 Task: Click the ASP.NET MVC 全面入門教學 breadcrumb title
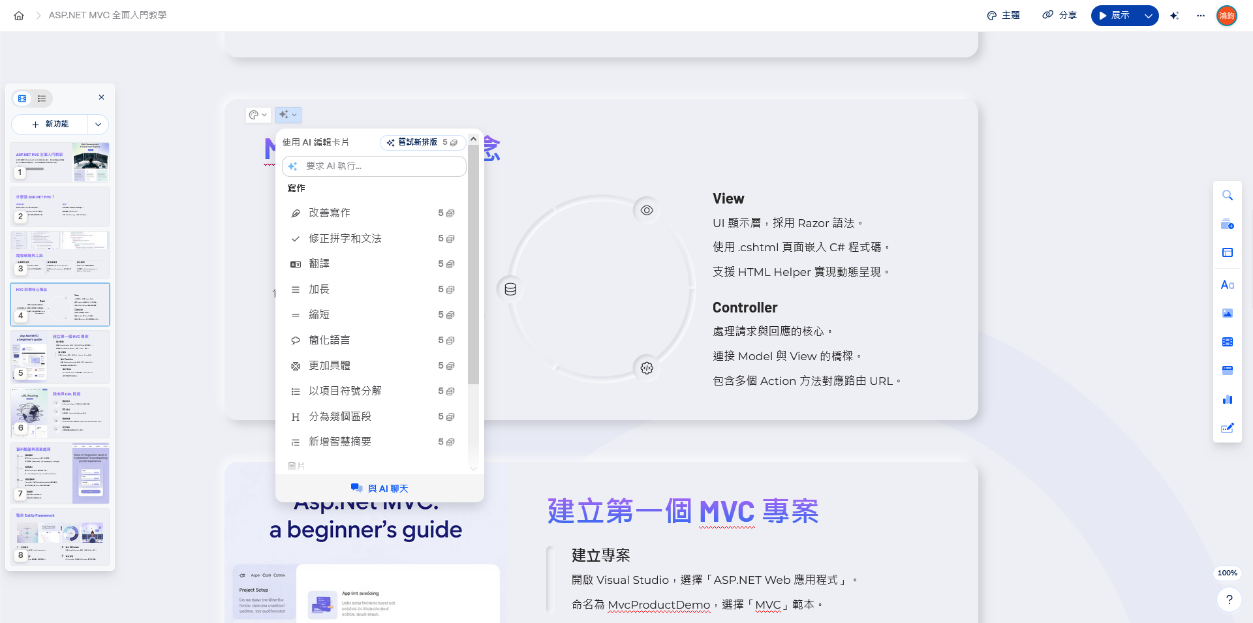pos(108,16)
